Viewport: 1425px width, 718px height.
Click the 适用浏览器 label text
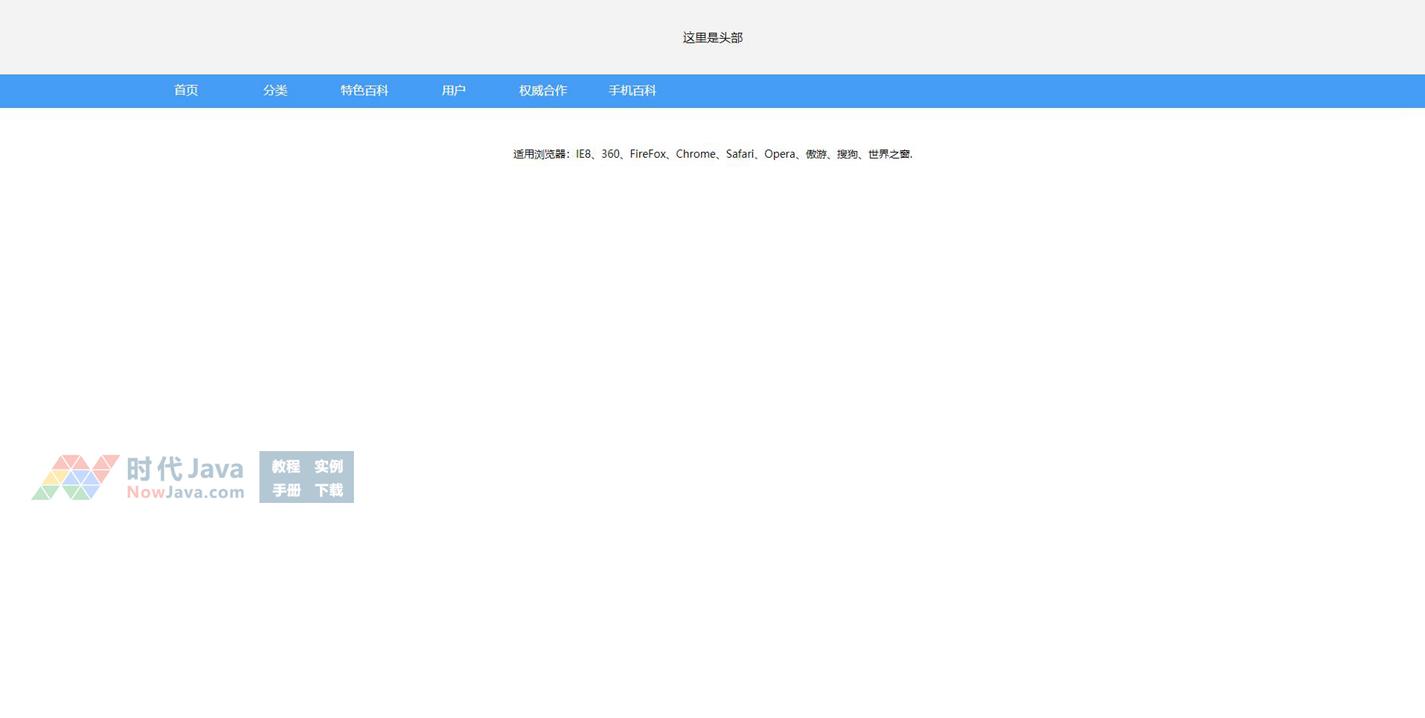click(539, 154)
